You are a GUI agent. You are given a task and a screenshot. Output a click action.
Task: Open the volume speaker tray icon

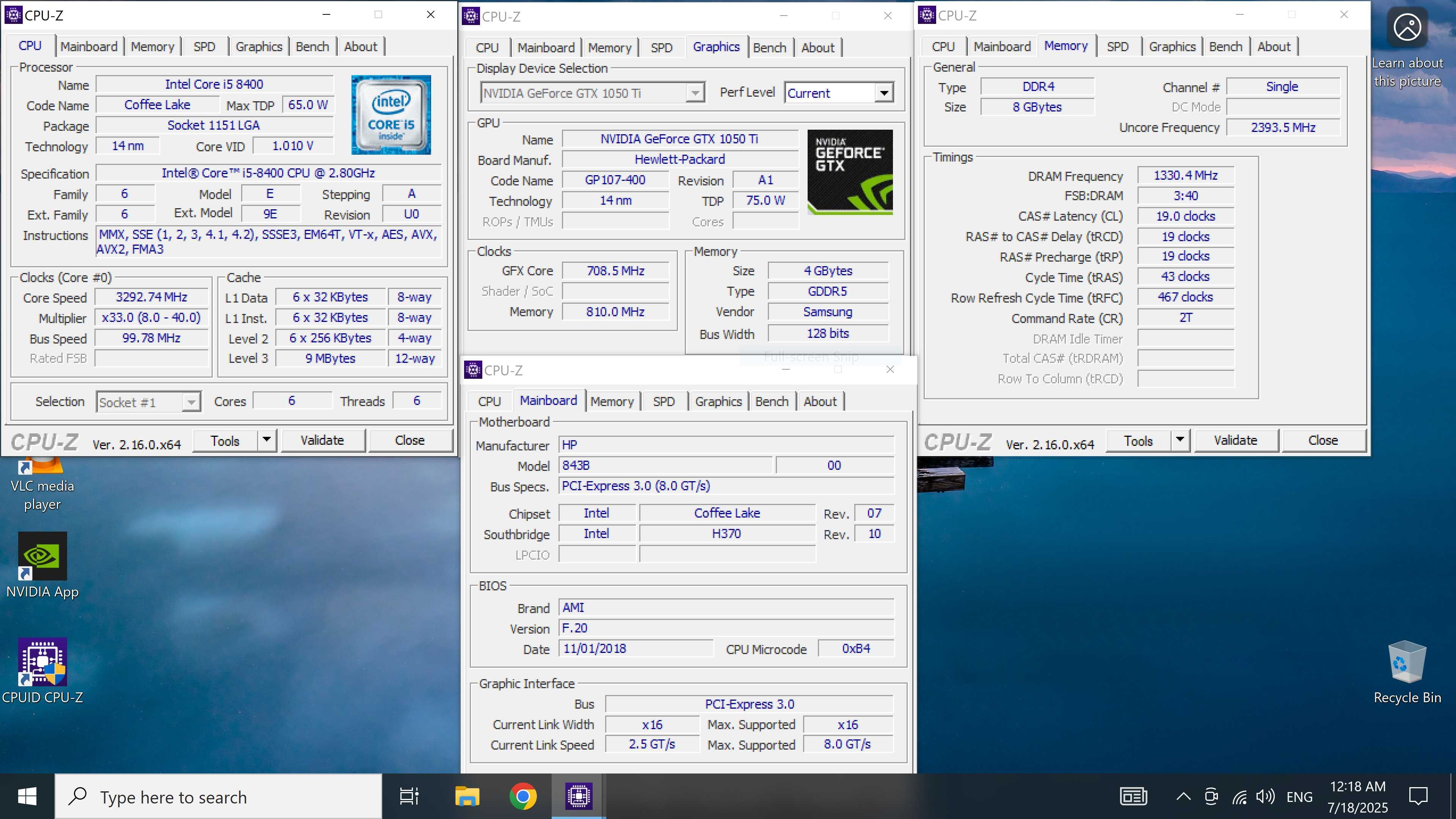click(x=1265, y=796)
